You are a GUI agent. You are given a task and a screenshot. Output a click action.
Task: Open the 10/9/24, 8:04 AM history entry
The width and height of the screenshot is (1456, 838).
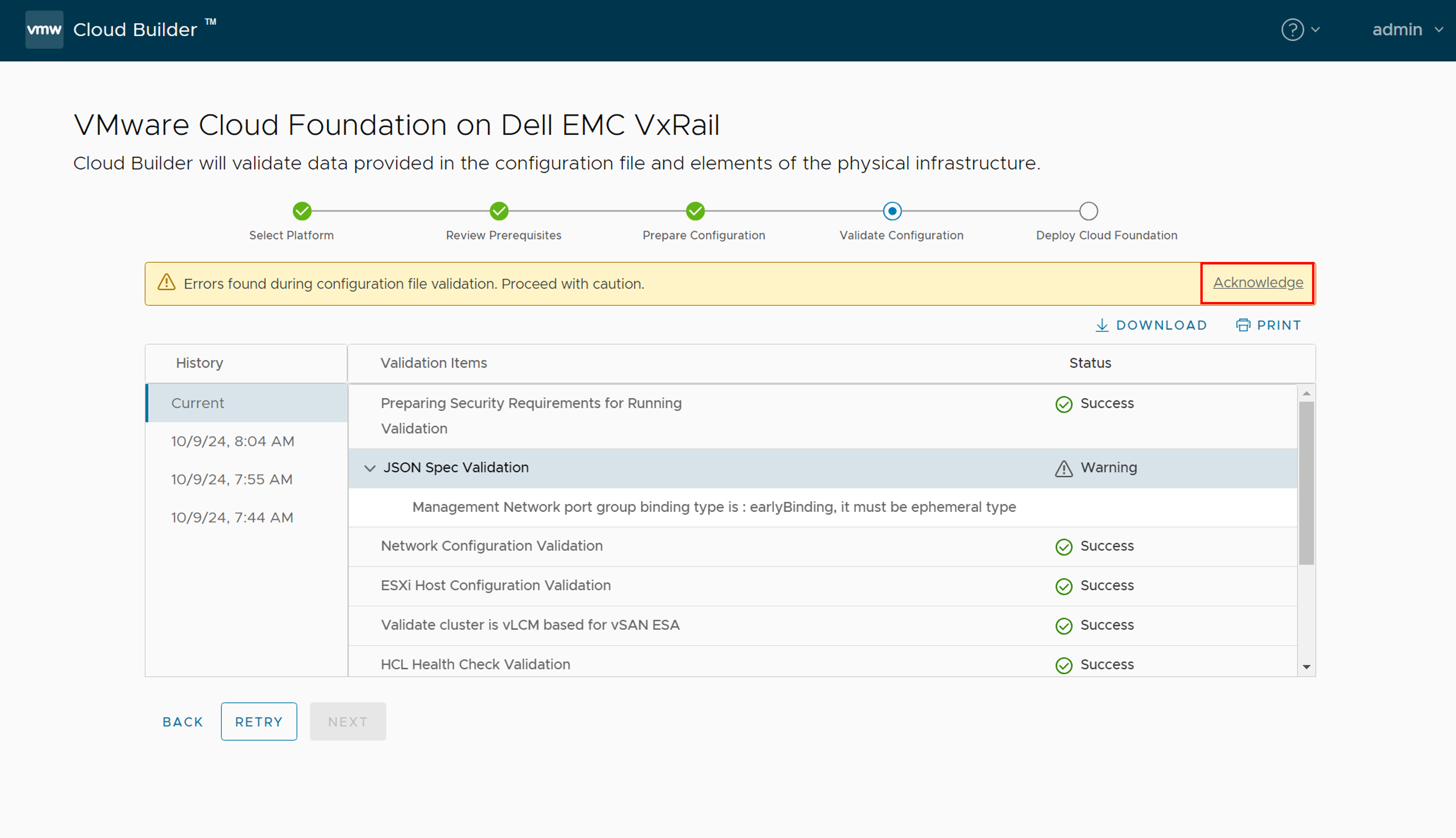click(233, 442)
